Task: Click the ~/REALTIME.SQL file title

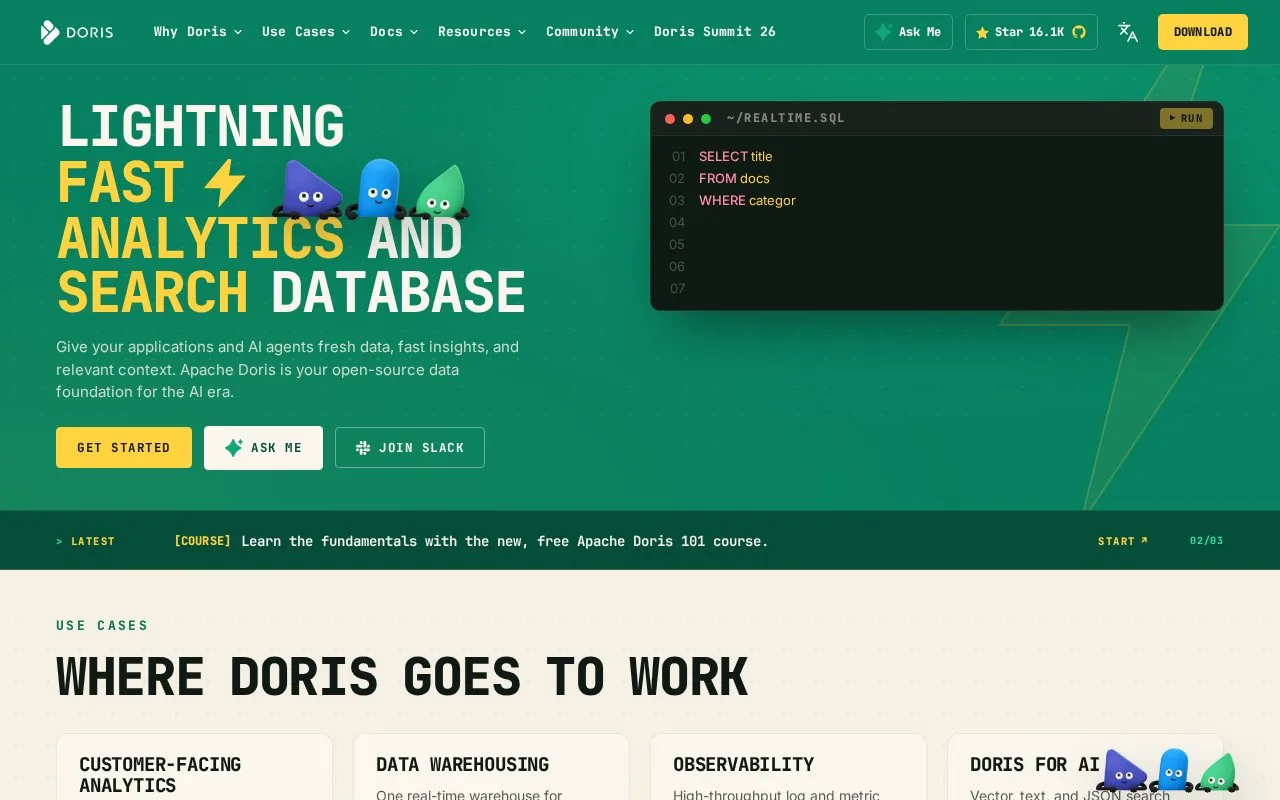Action: [786, 118]
